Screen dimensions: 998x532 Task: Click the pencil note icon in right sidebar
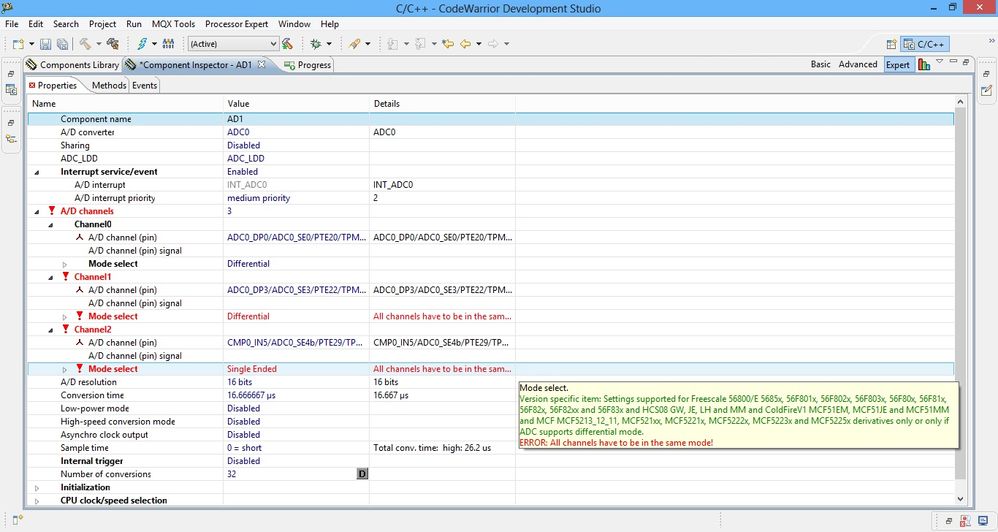986,90
